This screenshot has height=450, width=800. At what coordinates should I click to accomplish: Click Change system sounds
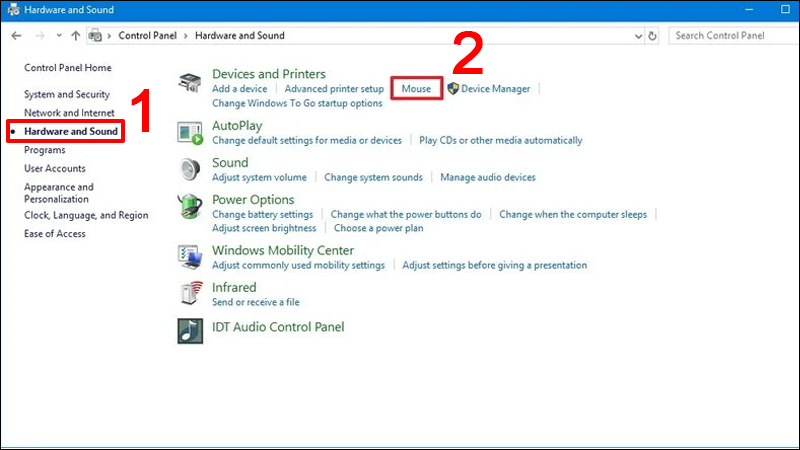pos(373,178)
